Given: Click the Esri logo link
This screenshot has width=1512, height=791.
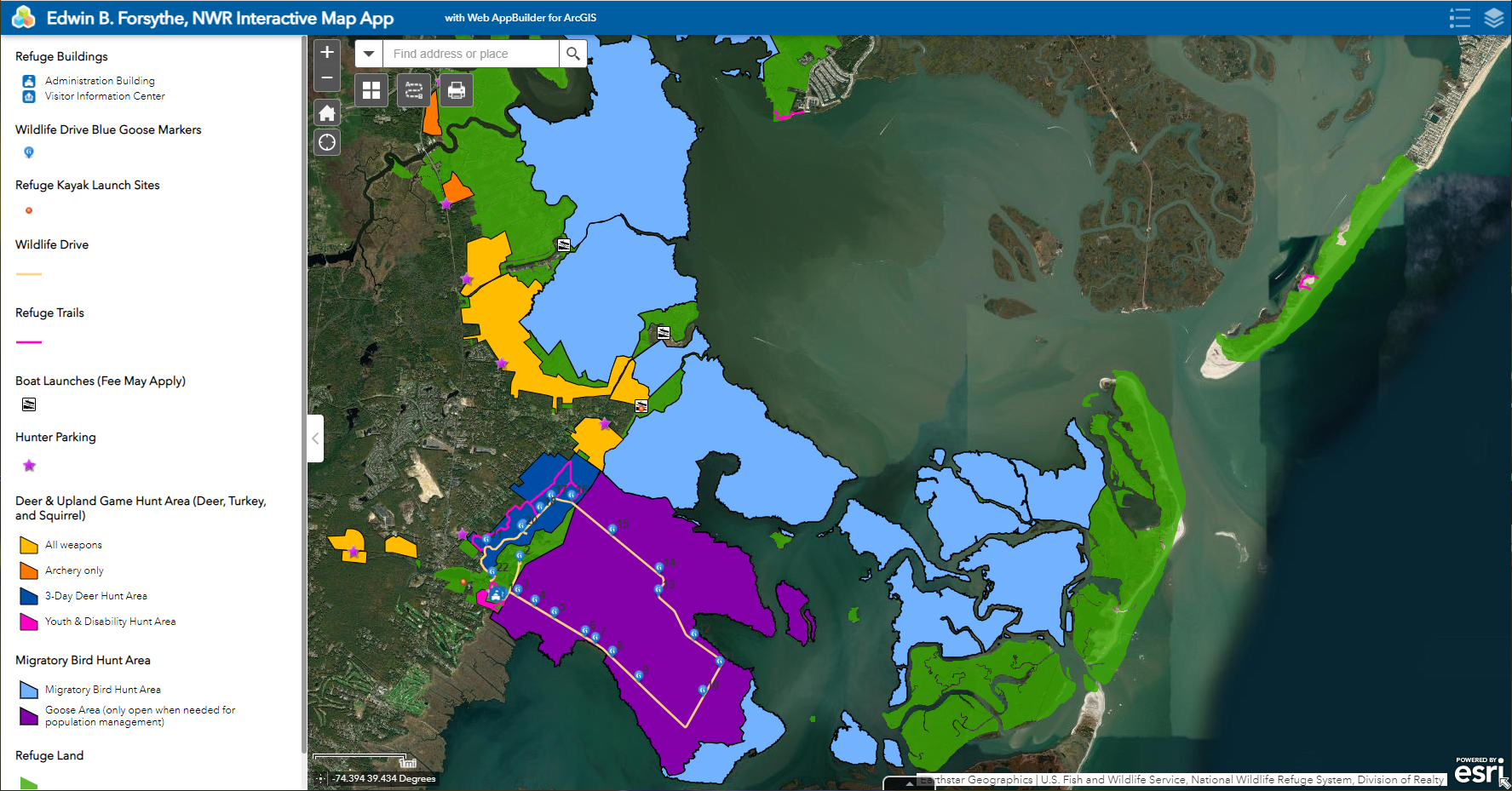Looking at the screenshot, I should 1480,771.
